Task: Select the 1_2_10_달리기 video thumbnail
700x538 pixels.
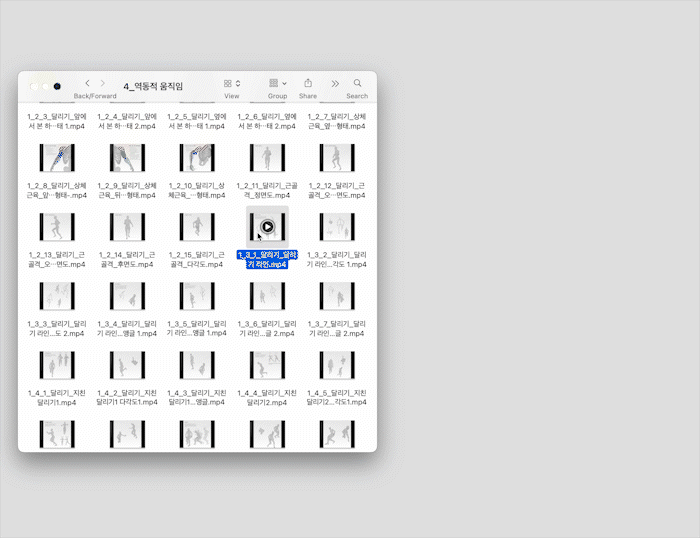Action: point(197,157)
